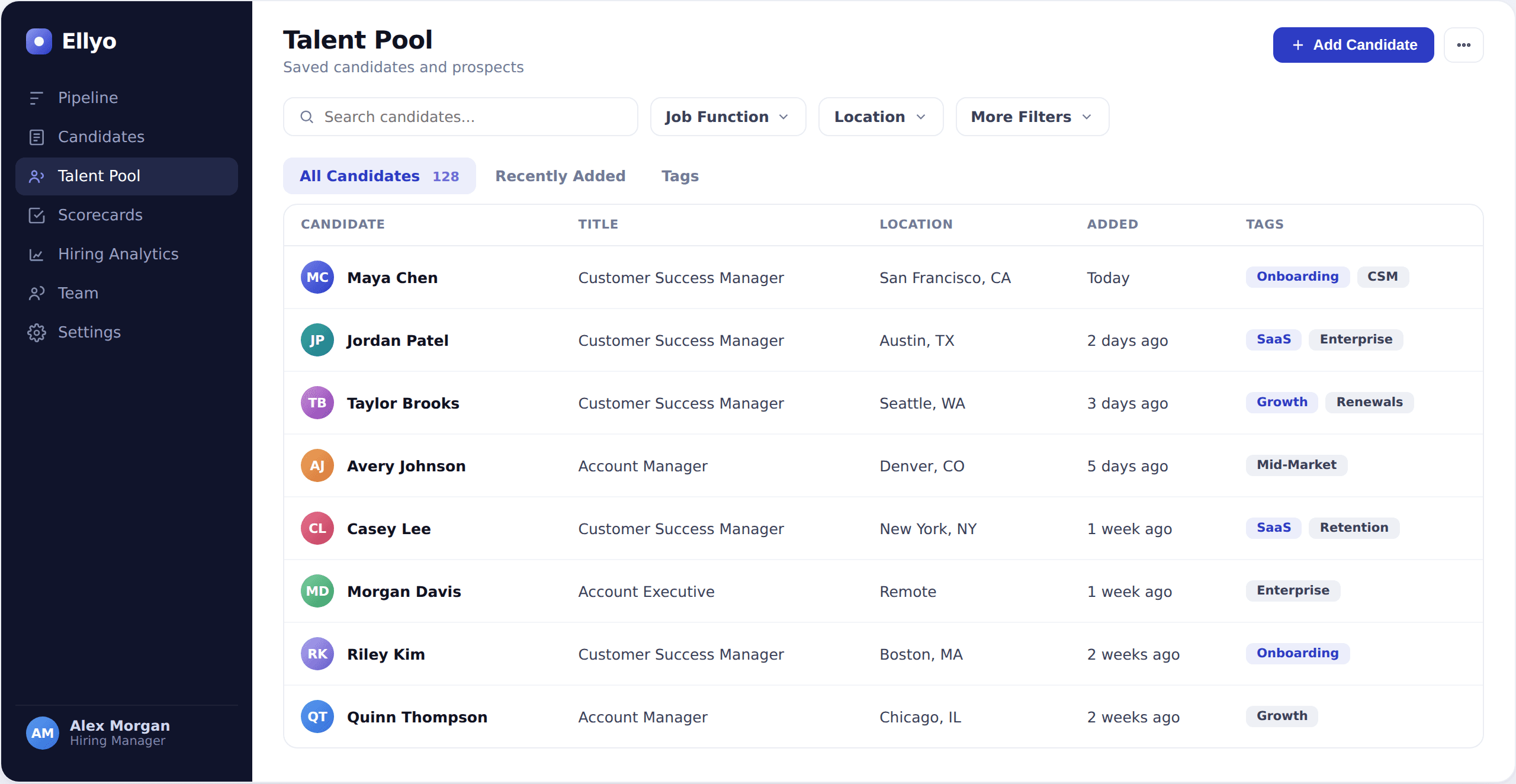The width and height of the screenshot is (1516, 784).
Task: Click the TAGS column header
Action: click(x=1264, y=224)
